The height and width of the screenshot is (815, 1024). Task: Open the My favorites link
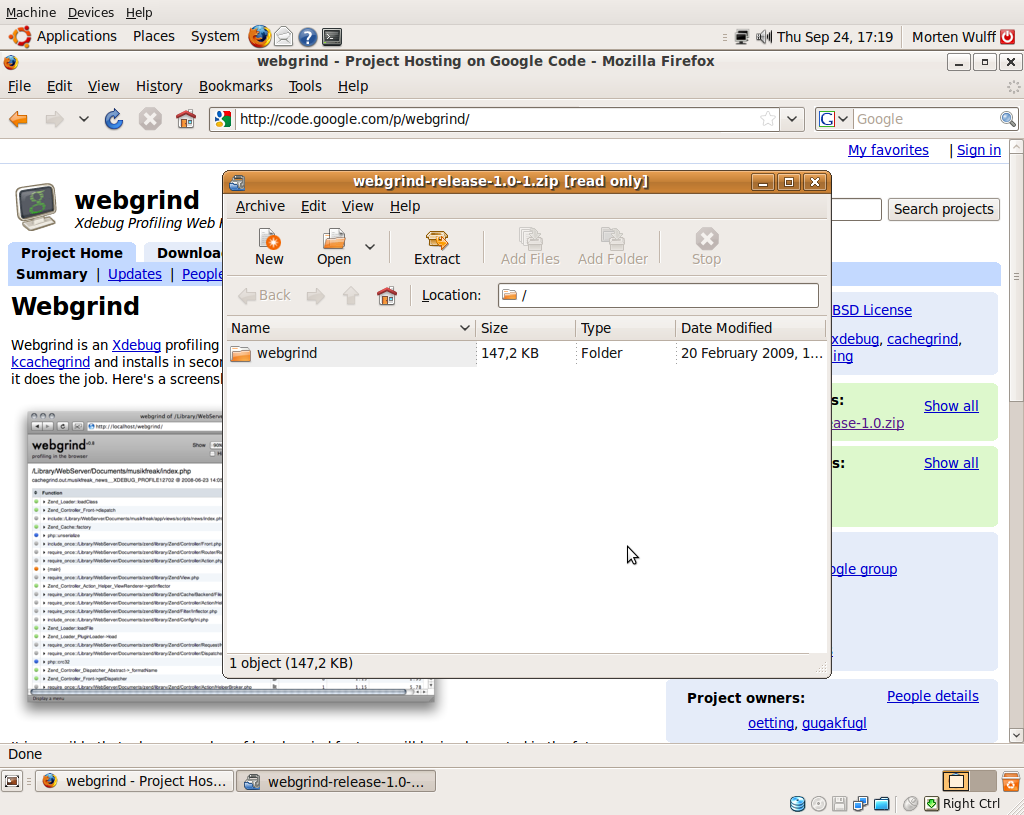(x=888, y=150)
